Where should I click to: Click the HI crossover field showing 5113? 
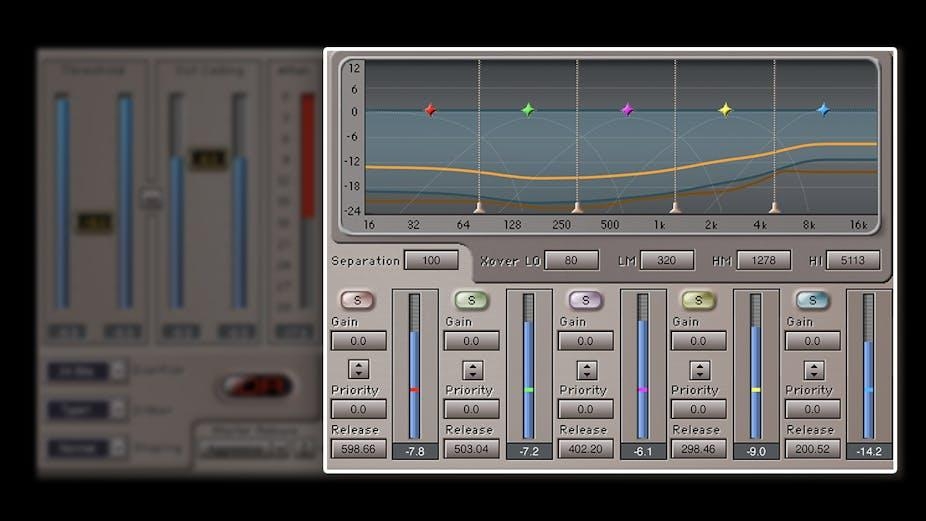(853, 261)
